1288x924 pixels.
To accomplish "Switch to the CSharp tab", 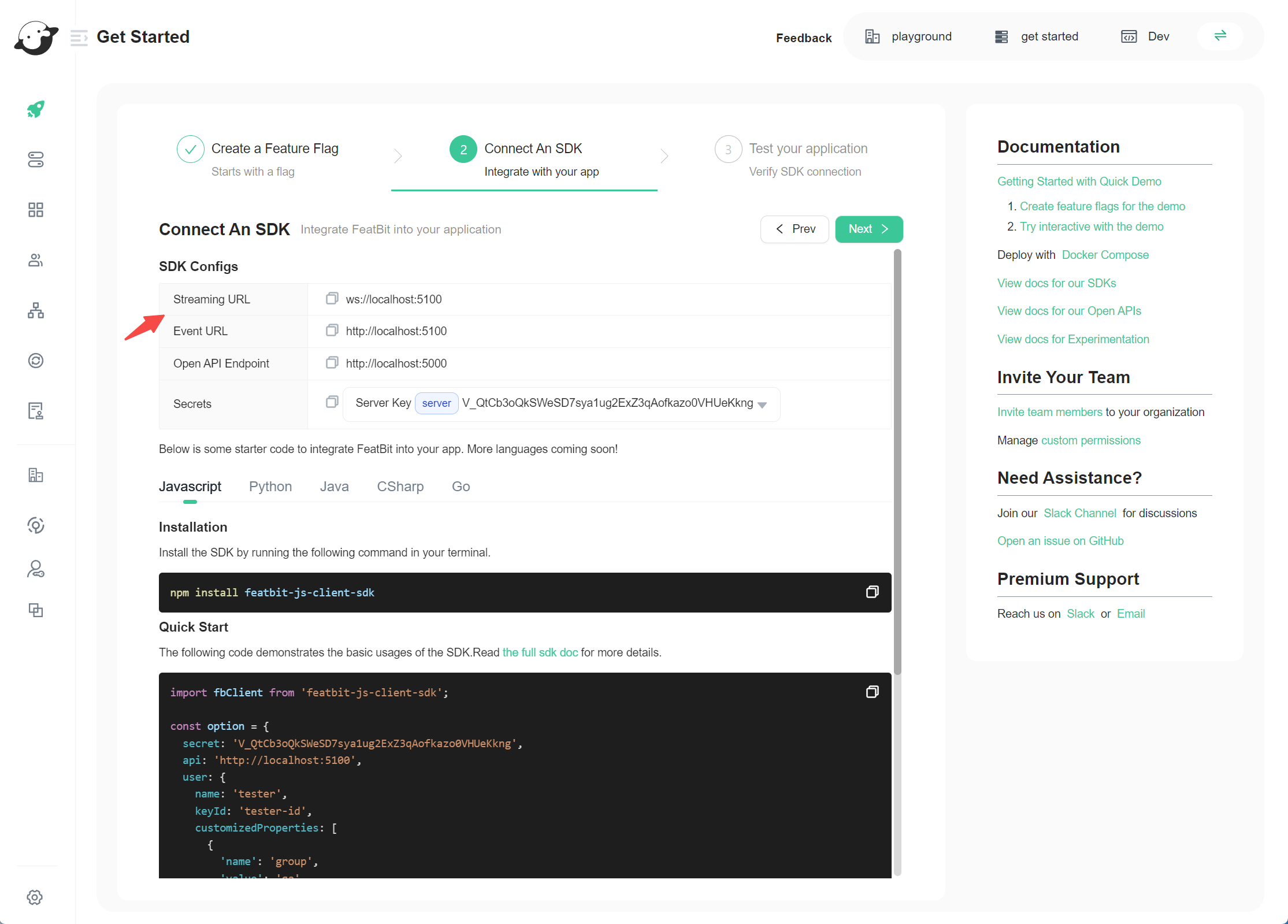I will [400, 487].
